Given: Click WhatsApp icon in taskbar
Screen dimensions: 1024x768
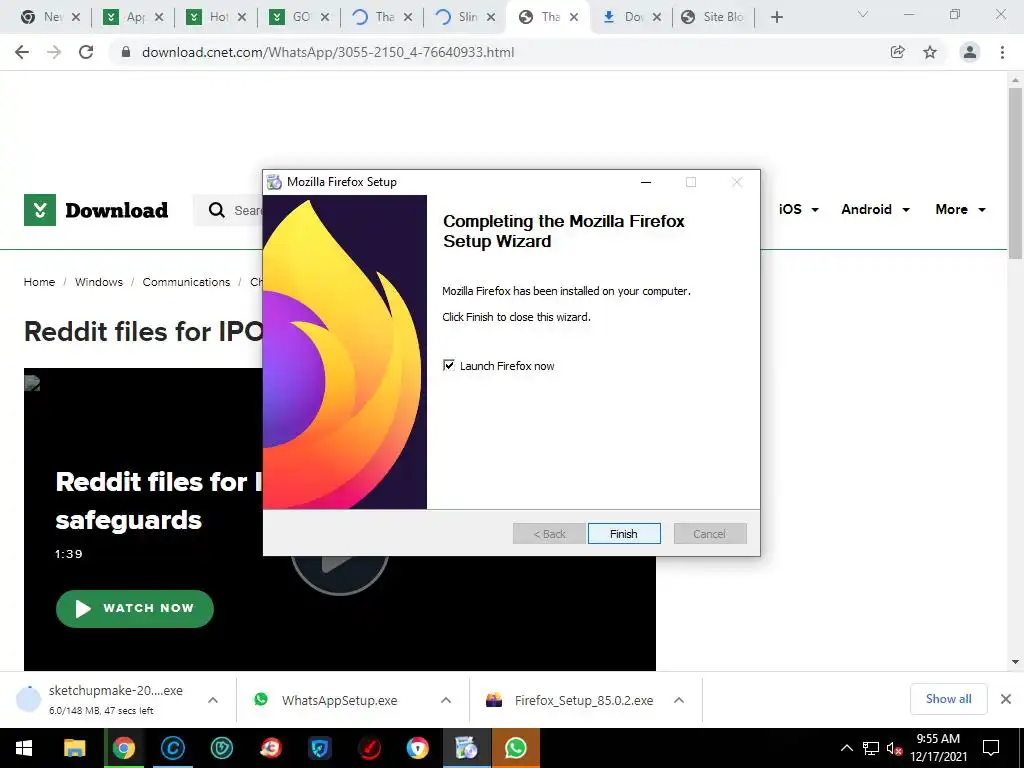Looking at the screenshot, I should 515,748.
